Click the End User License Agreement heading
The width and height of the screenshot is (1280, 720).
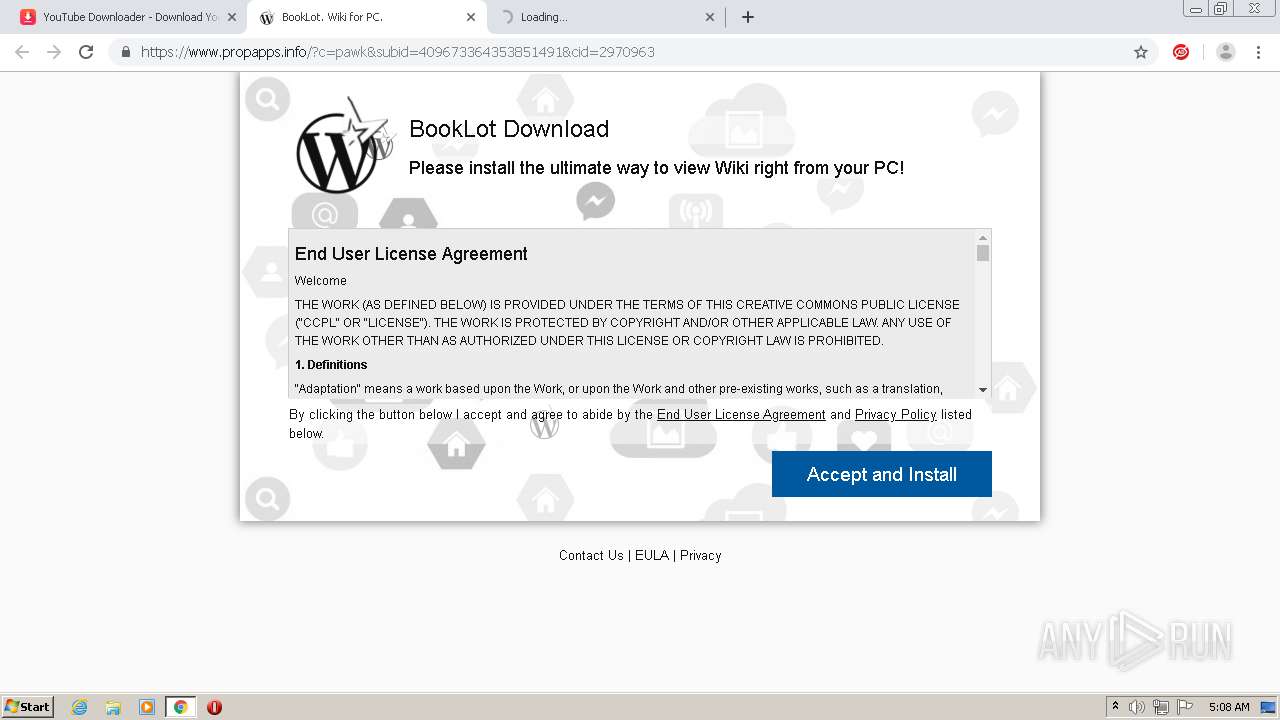pyautogui.click(x=411, y=254)
